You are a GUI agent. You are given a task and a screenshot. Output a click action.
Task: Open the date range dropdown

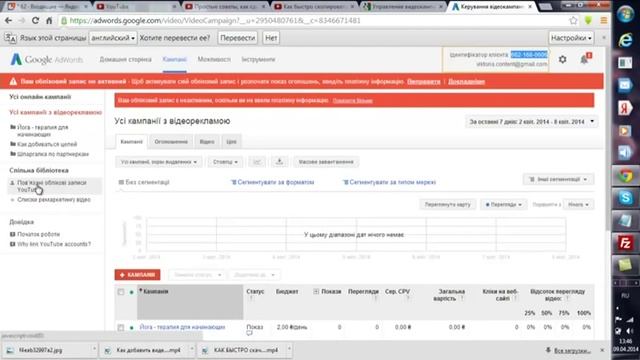(x=531, y=122)
